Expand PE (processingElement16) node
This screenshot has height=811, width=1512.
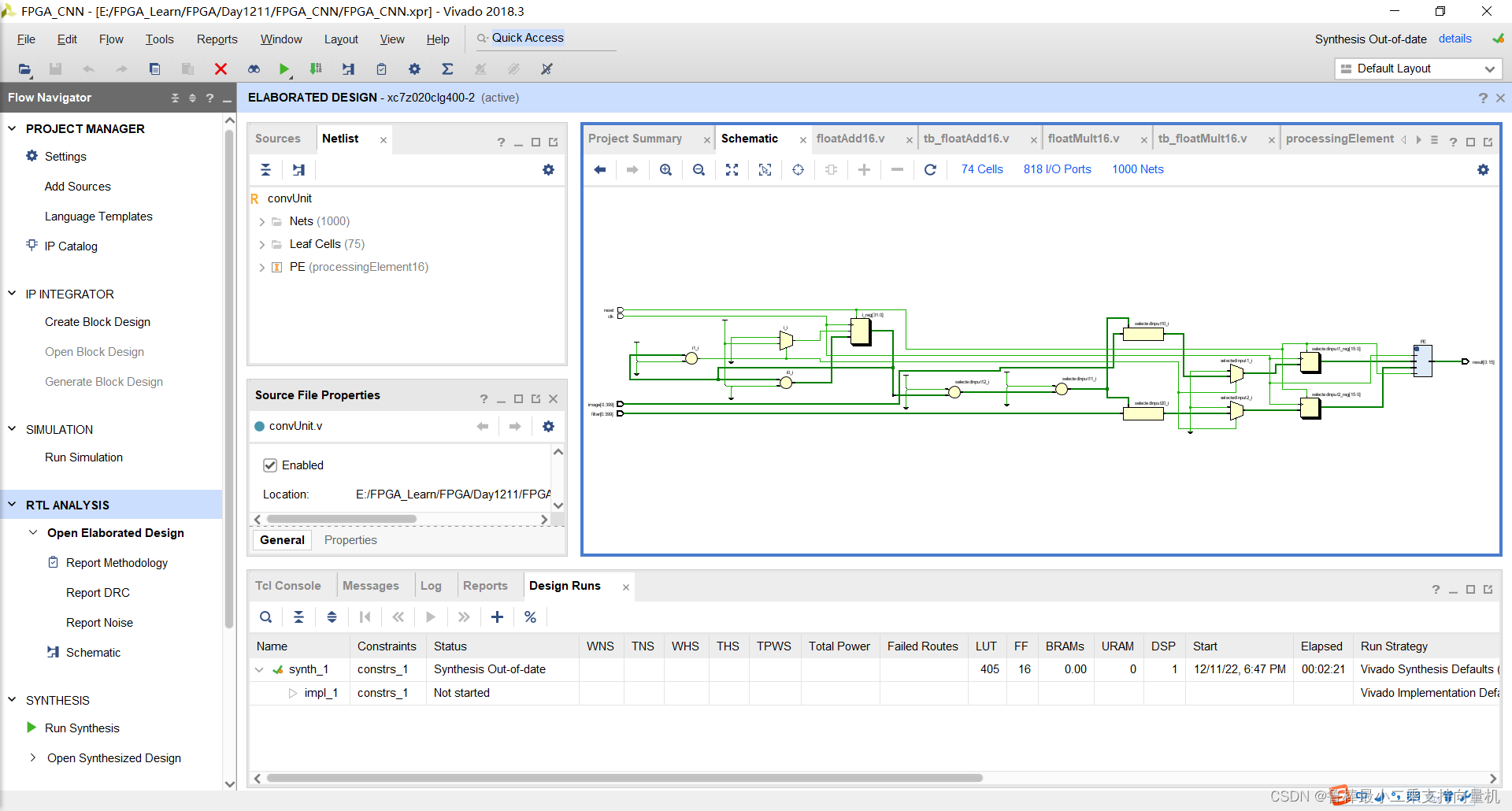pyautogui.click(x=262, y=268)
